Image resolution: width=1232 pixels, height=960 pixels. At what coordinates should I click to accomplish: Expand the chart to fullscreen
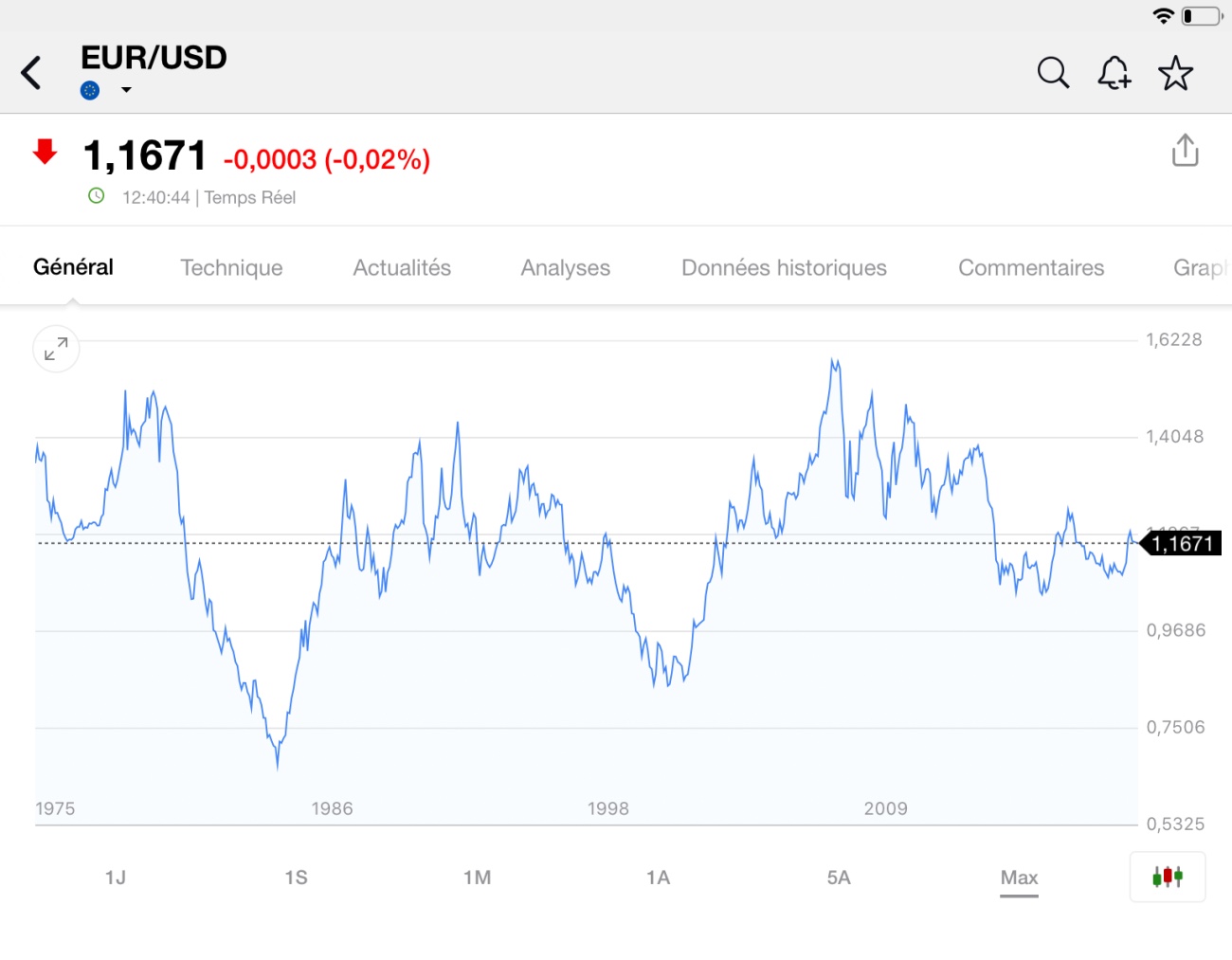click(56, 350)
